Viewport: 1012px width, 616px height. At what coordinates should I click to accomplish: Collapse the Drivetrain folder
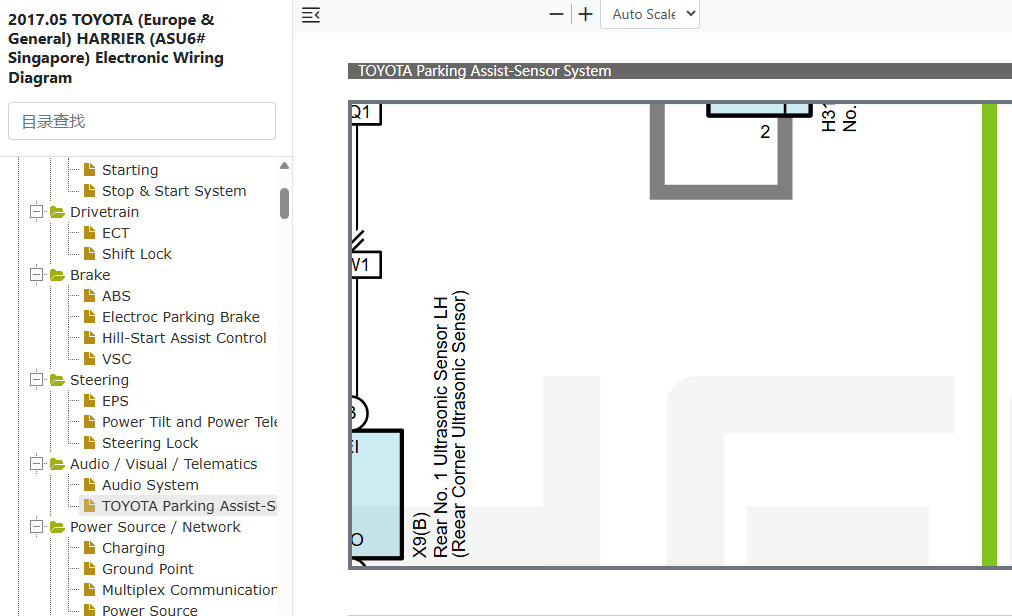click(x=37, y=212)
